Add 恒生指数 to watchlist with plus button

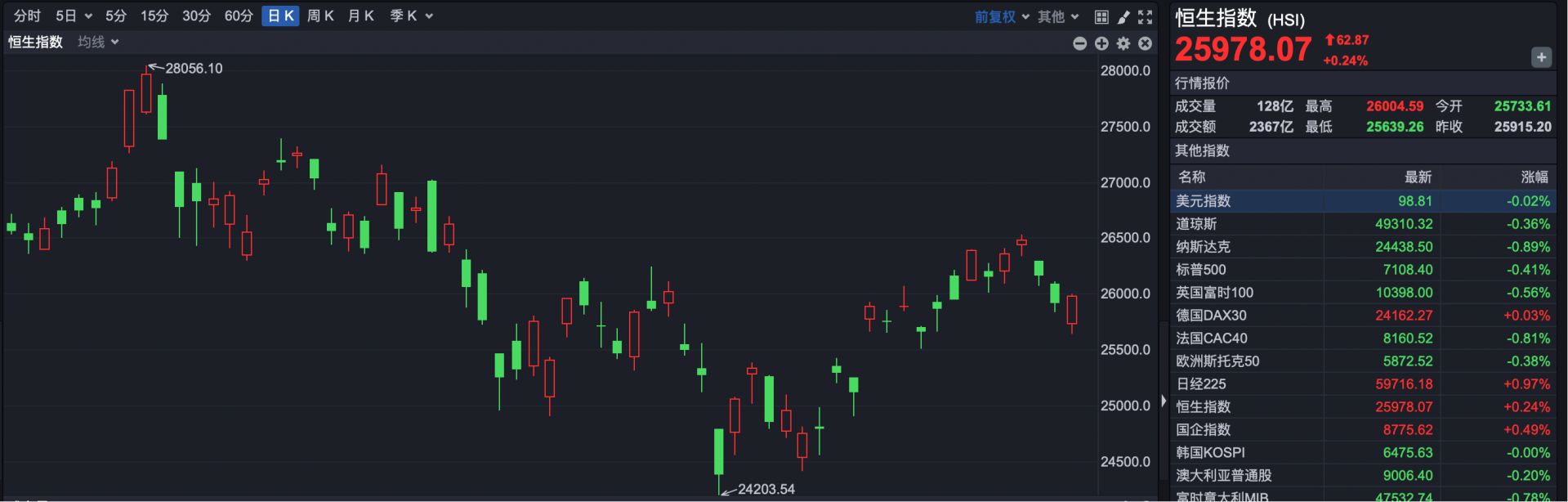(1541, 57)
